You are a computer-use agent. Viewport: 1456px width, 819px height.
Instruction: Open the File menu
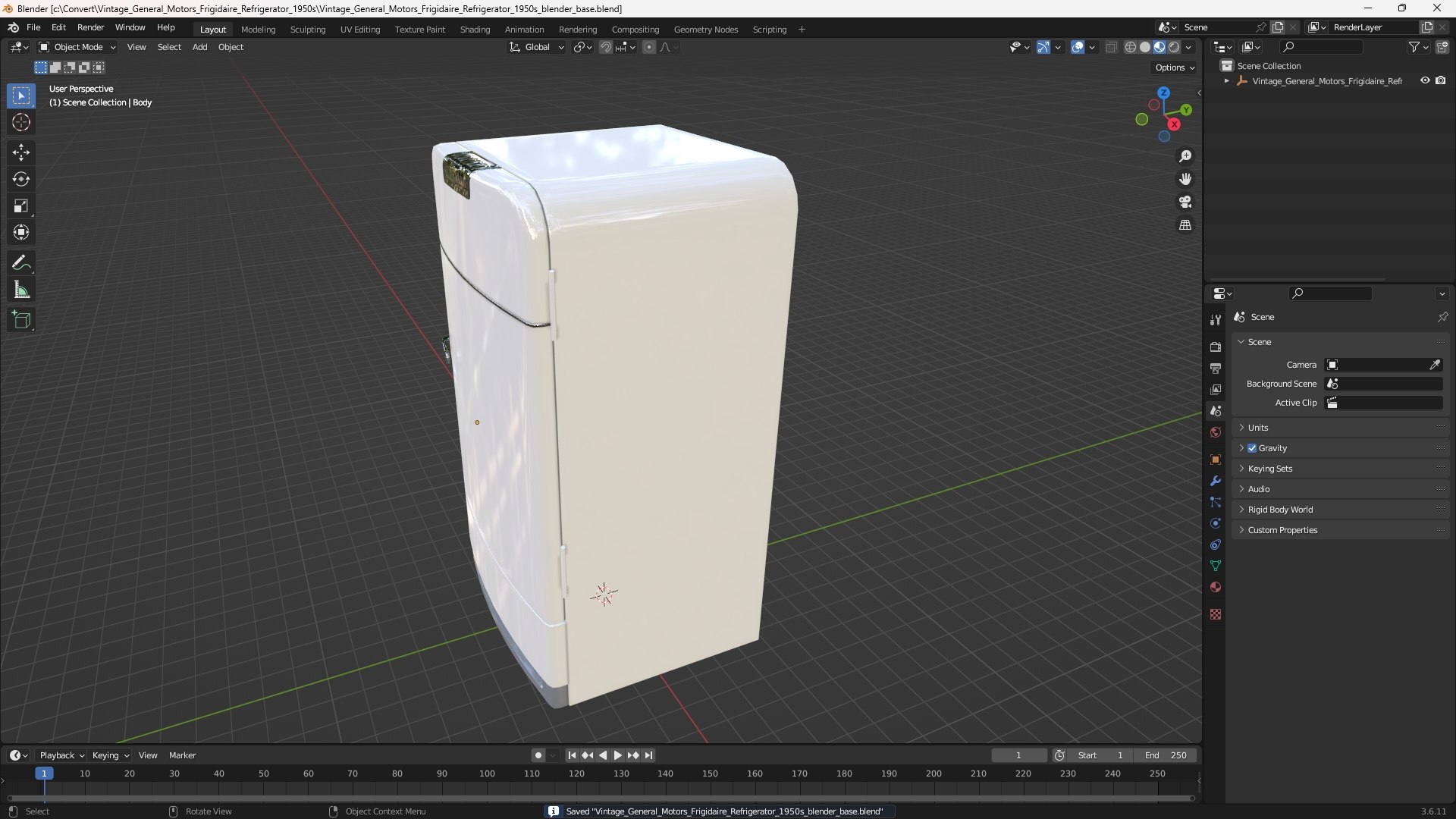tap(33, 27)
